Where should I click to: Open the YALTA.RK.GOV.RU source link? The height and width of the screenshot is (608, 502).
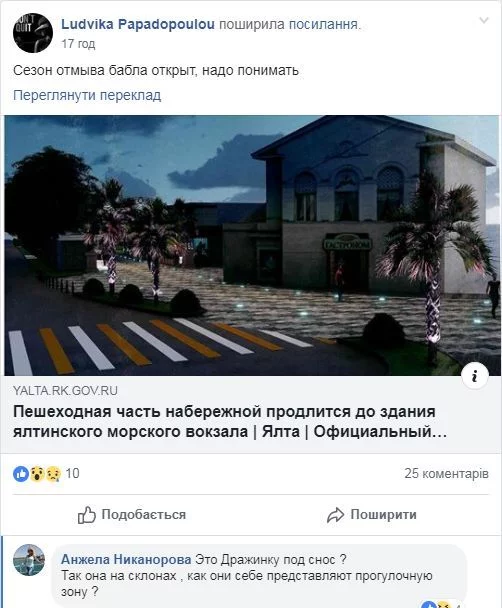[65, 390]
